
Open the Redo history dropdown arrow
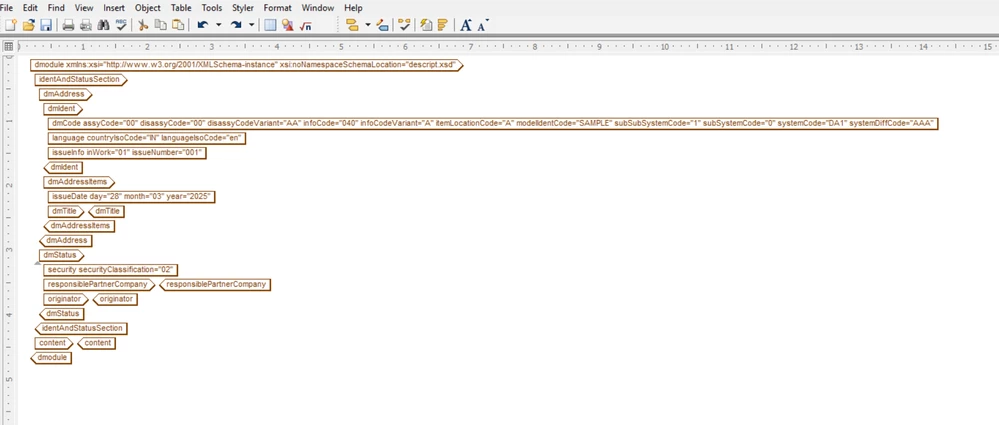(252, 25)
